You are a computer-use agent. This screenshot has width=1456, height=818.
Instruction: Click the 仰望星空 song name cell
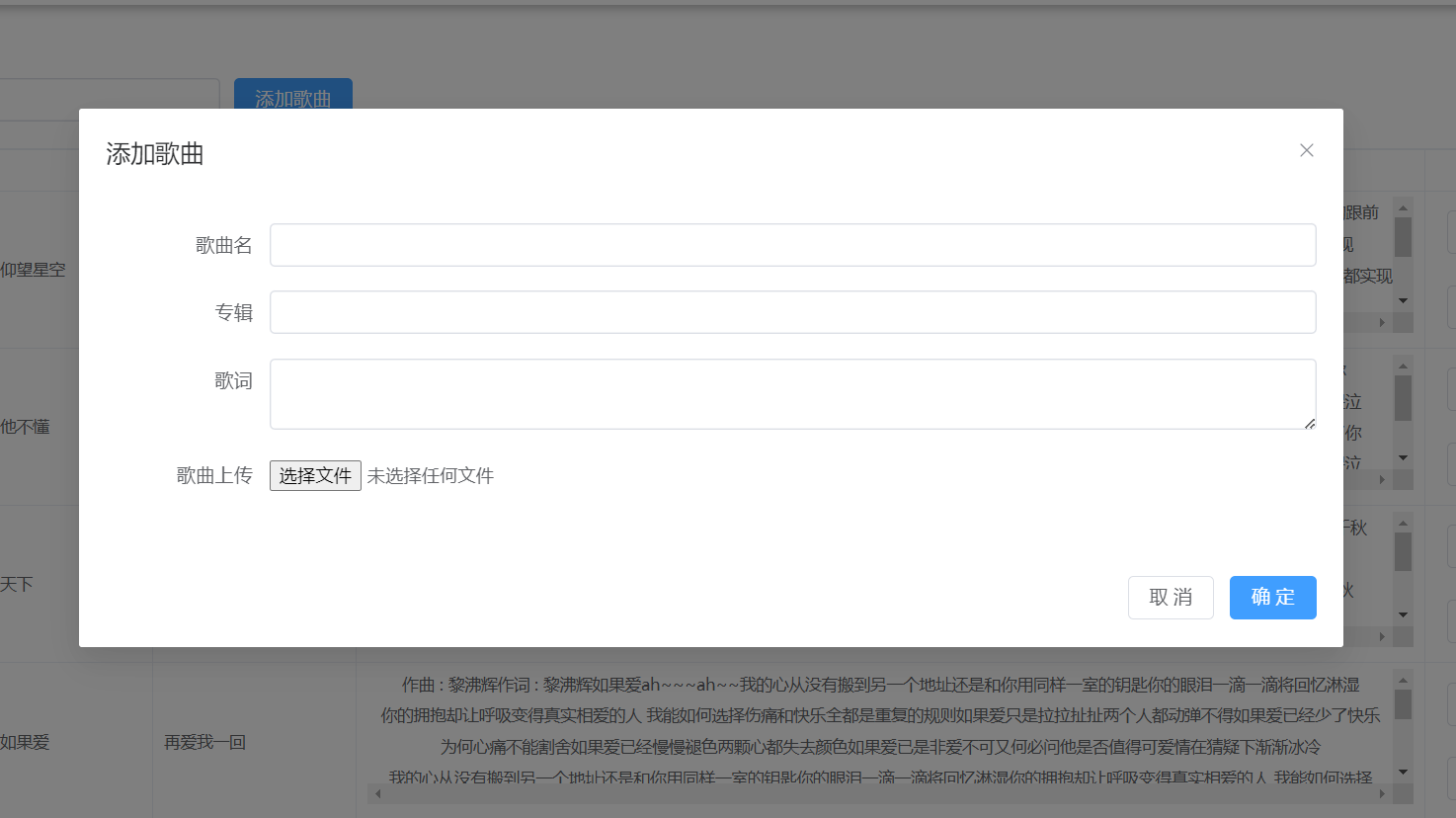[x=33, y=270]
